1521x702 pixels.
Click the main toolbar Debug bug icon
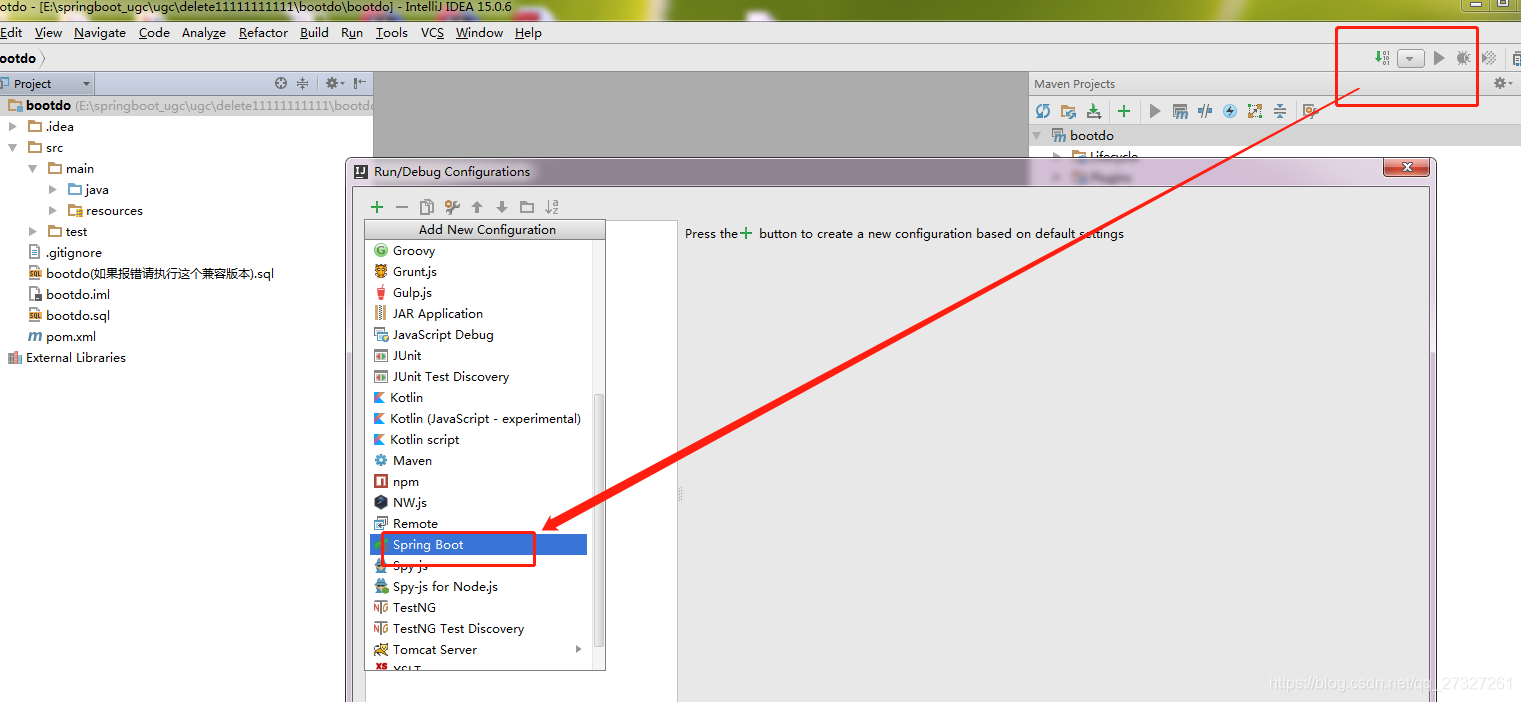(1464, 58)
